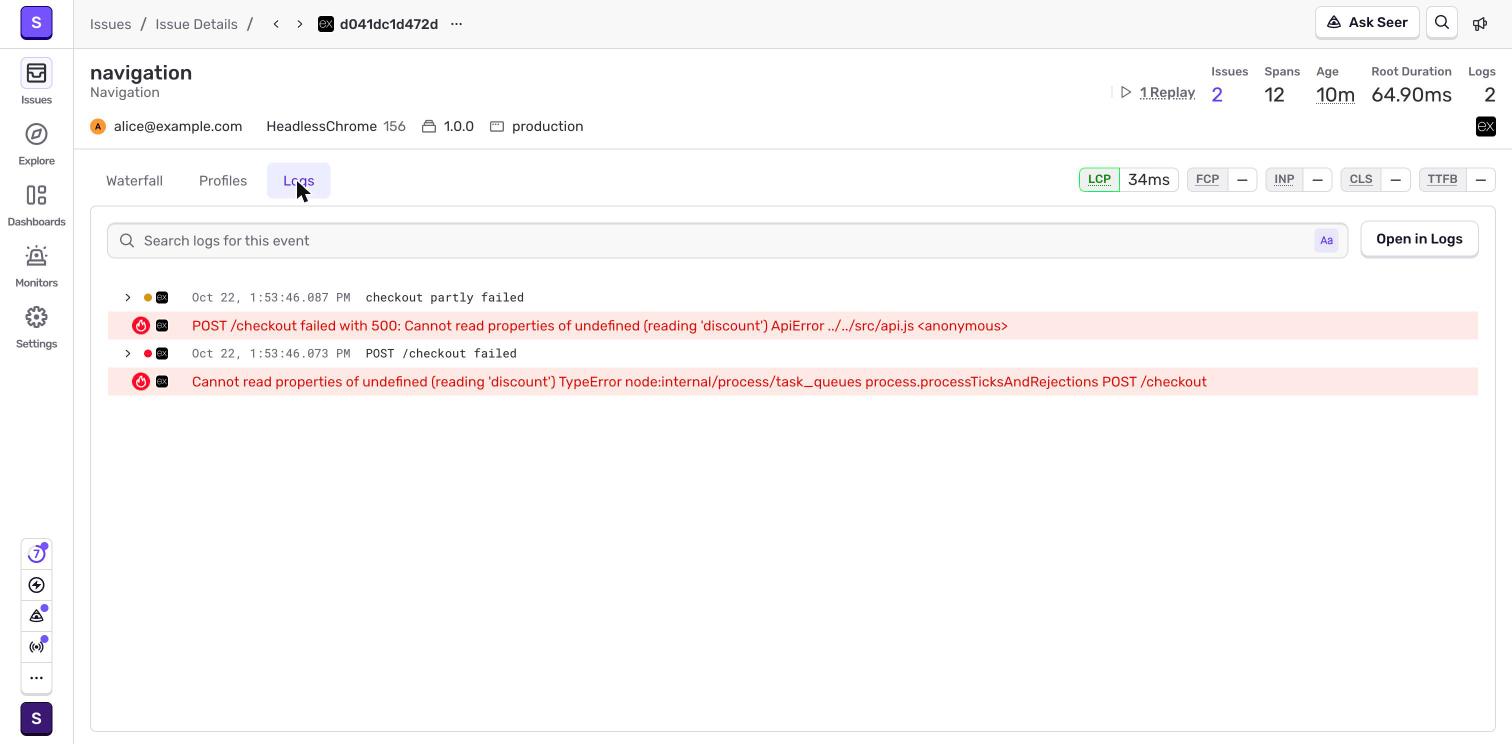
Task: Open the ellipsis menu next to d041dc1d472d
Action: pos(457,24)
